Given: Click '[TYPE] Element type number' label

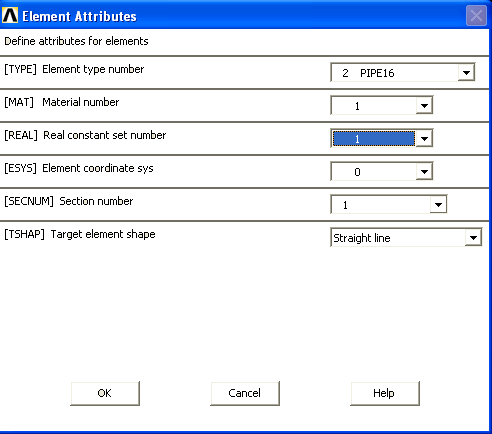Looking at the screenshot, I should [x=74, y=69].
